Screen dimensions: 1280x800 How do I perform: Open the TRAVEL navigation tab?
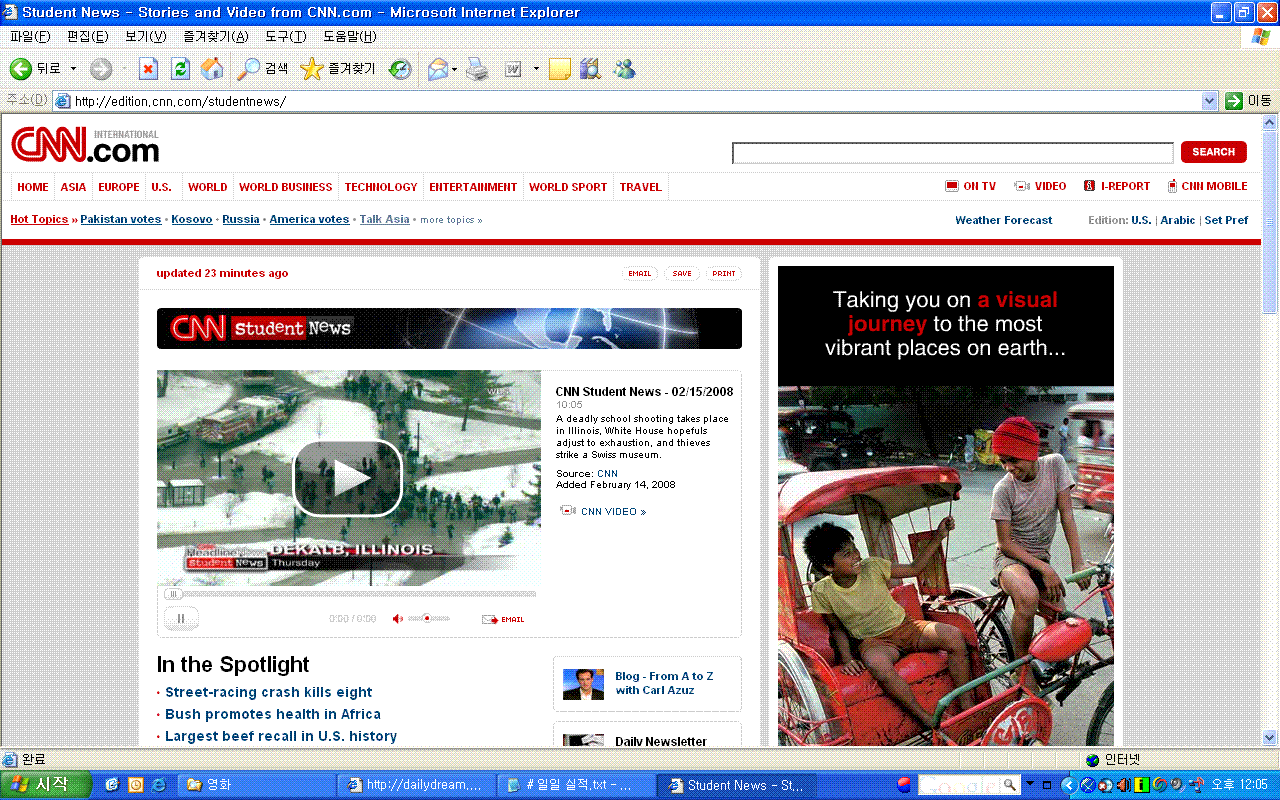[640, 187]
